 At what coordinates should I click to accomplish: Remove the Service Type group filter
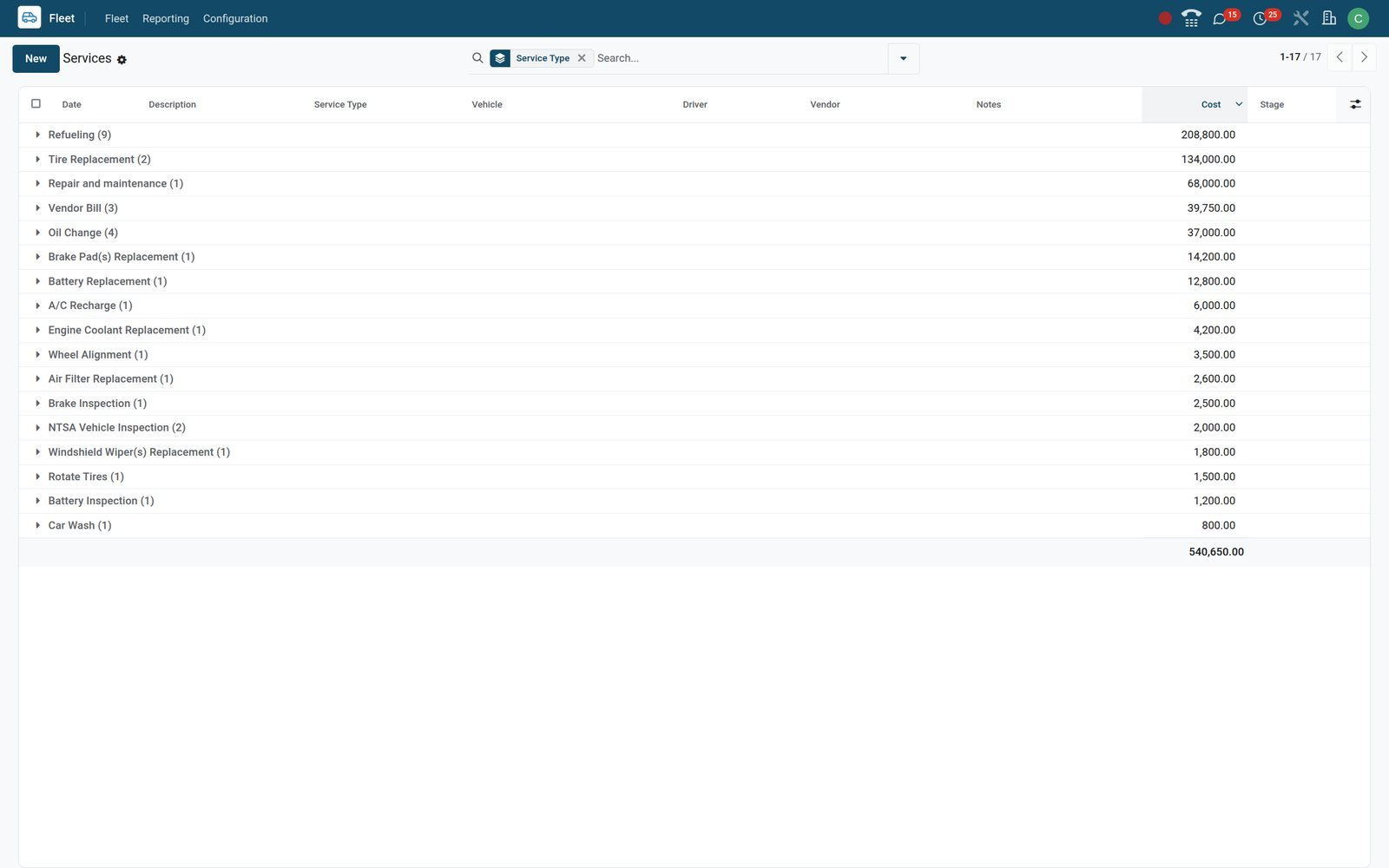tap(582, 58)
